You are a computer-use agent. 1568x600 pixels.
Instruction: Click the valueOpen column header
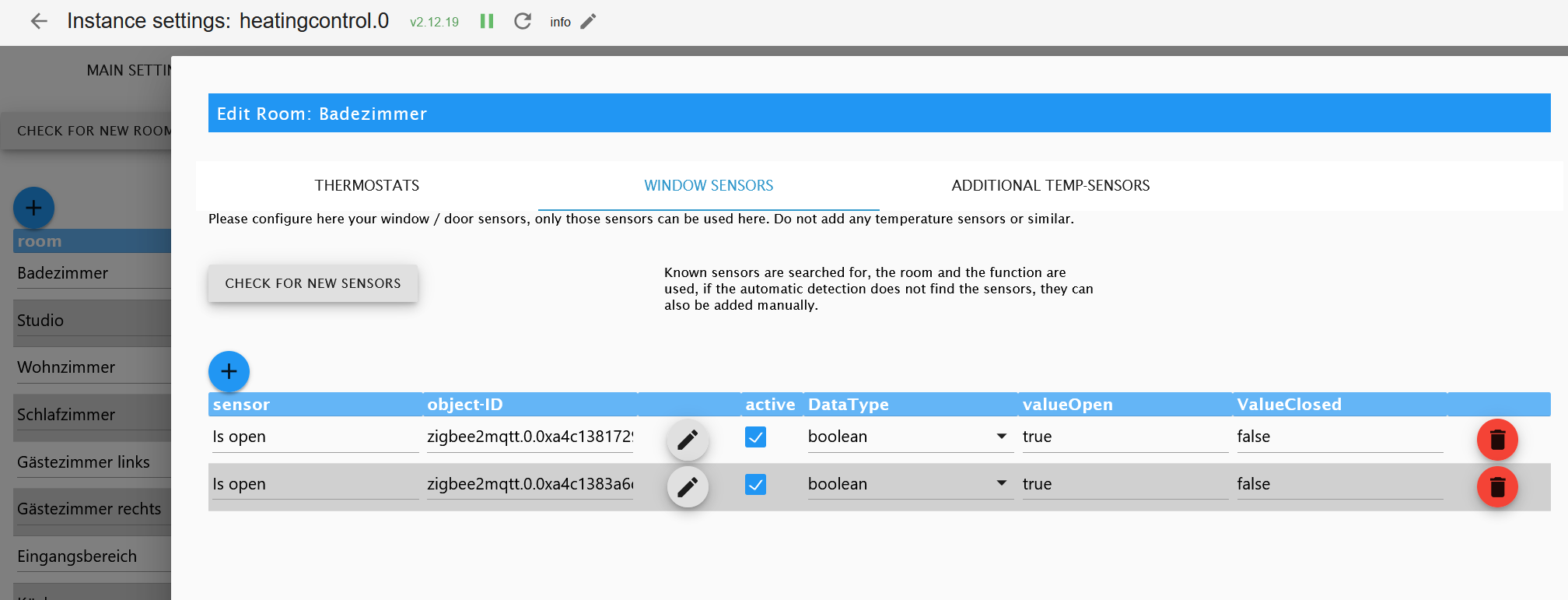tap(1125, 405)
